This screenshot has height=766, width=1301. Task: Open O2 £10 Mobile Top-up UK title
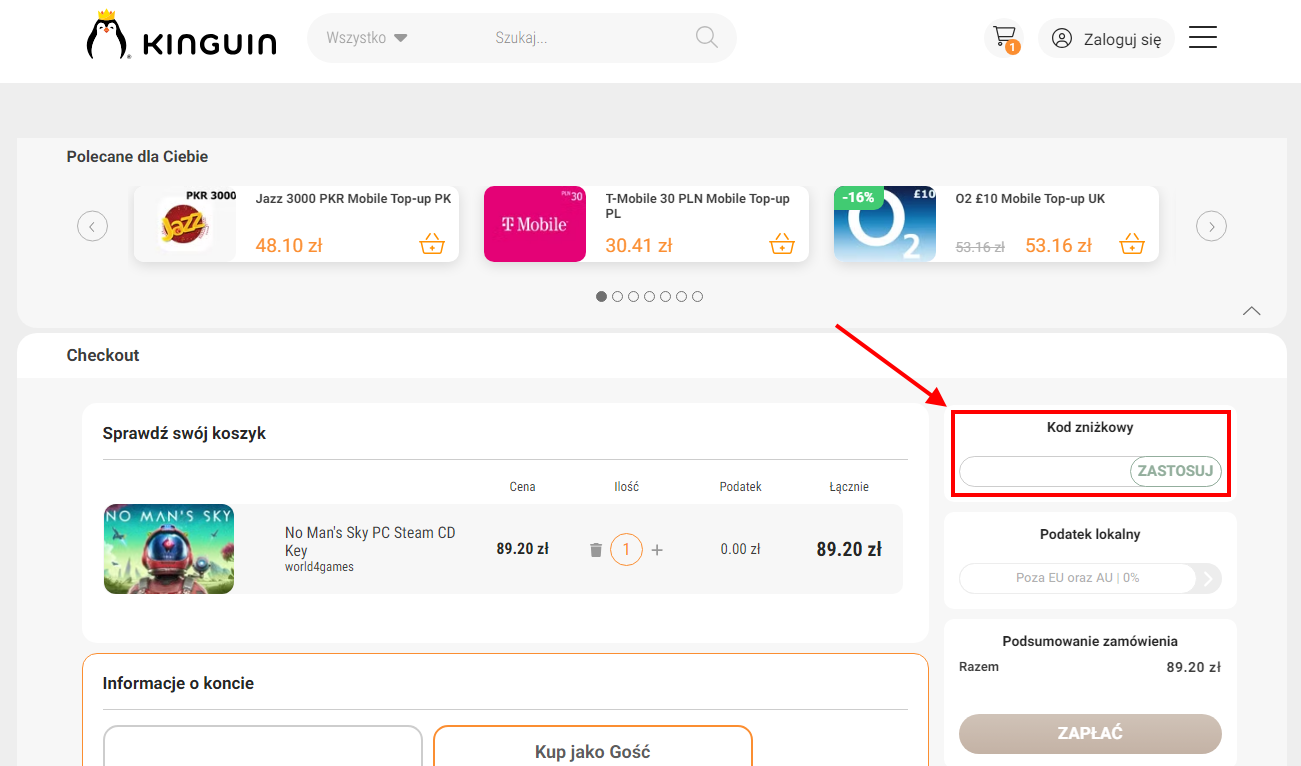click(x=1030, y=199)
